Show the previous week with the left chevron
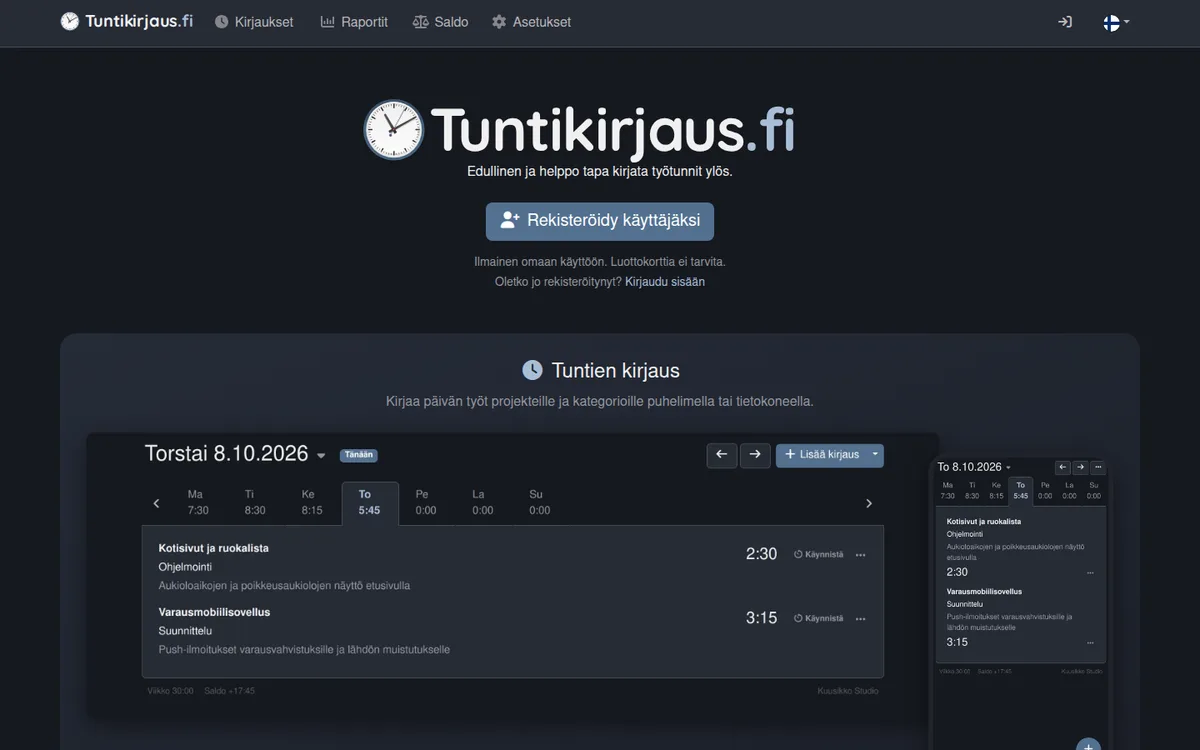The height and width of the screenshot is (750, 1200). 156,504
